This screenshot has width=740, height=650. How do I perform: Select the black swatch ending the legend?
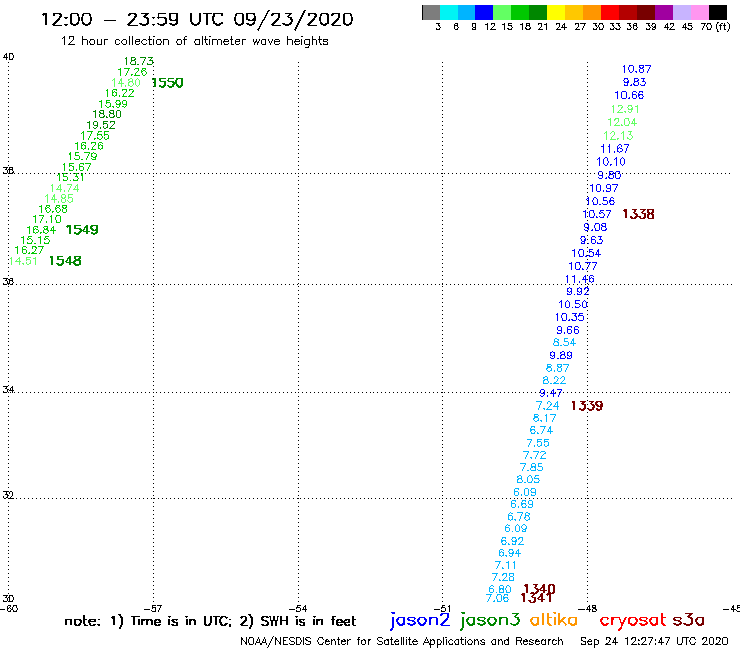pyautogui.click(x=717, y=12)
